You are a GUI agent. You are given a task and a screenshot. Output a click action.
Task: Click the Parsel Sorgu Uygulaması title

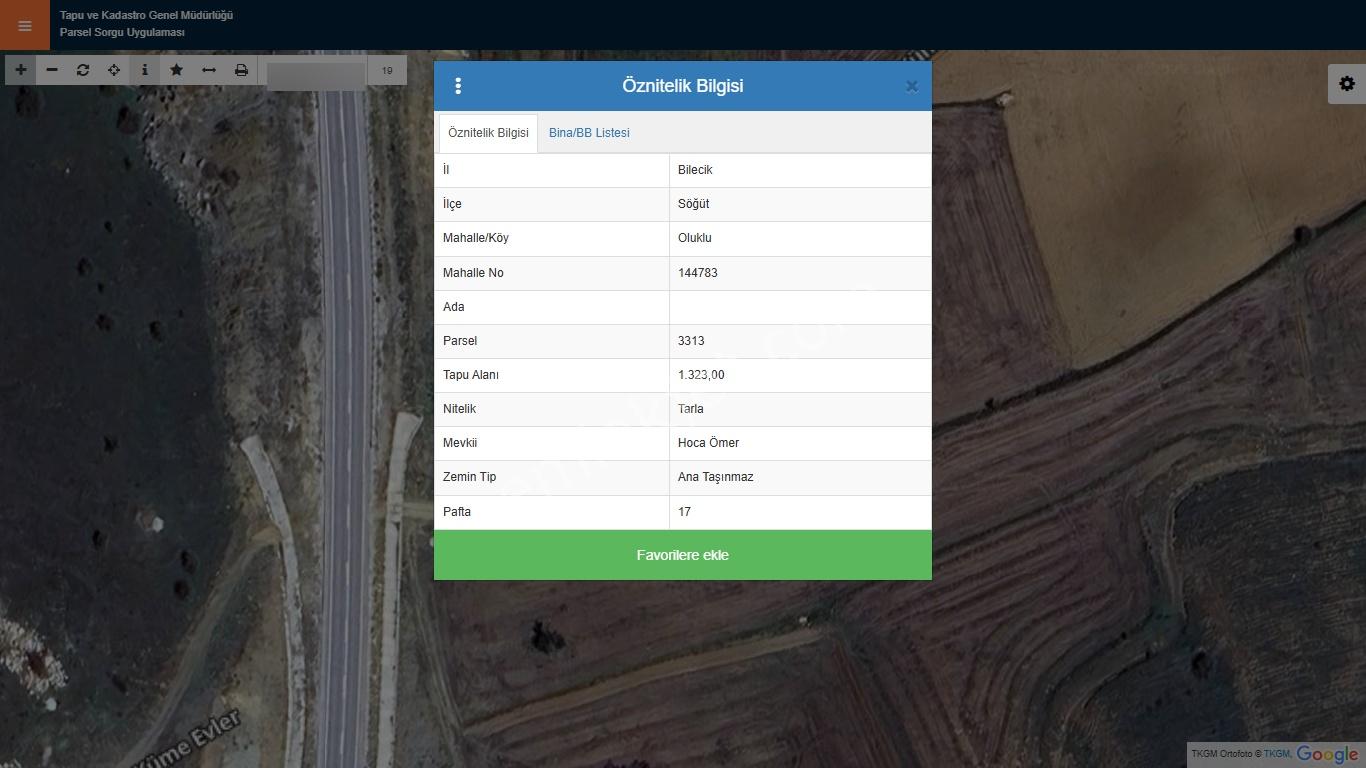pos(122,32)
